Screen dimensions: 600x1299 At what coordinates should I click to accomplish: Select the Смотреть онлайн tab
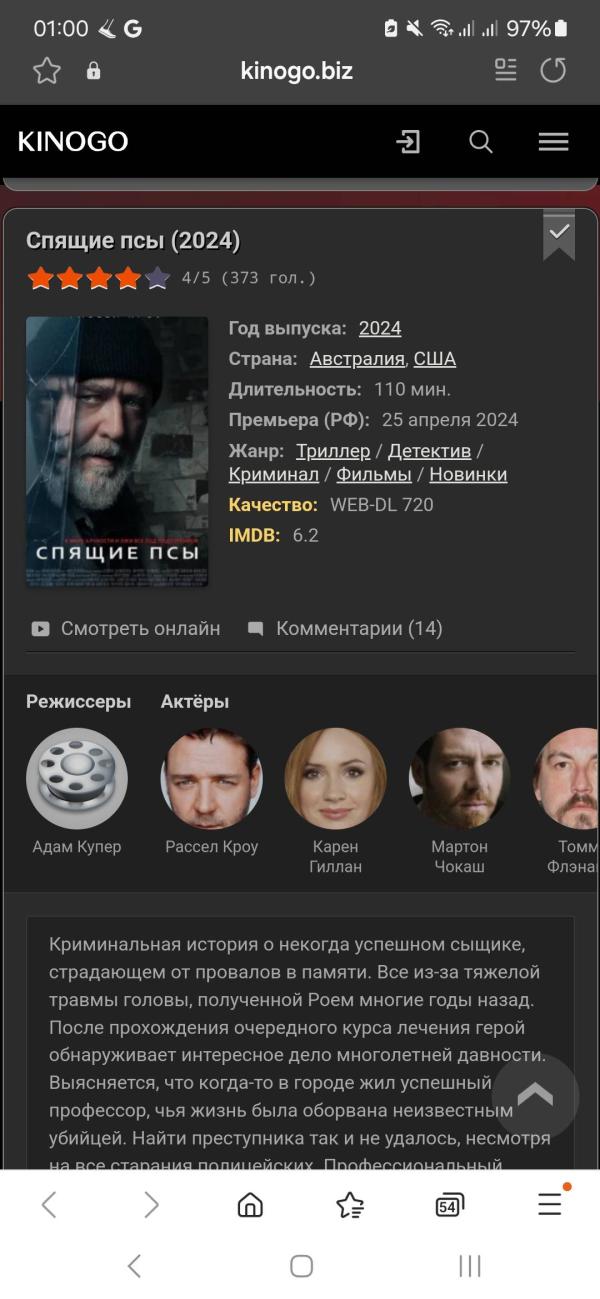pyautogui.click(x=125, y=629)
